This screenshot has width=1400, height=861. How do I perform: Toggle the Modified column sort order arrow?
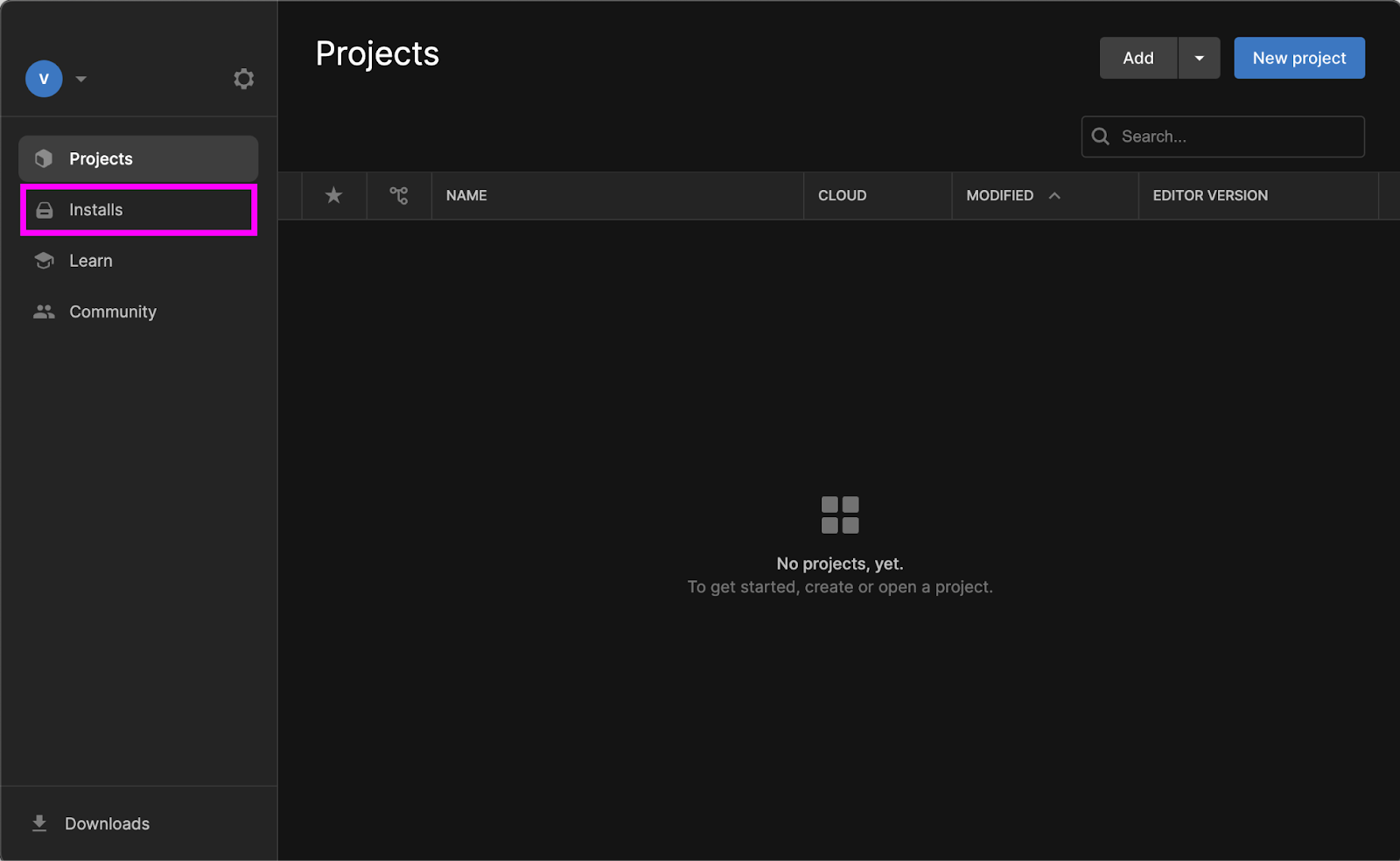click(x=1054, y=195)
